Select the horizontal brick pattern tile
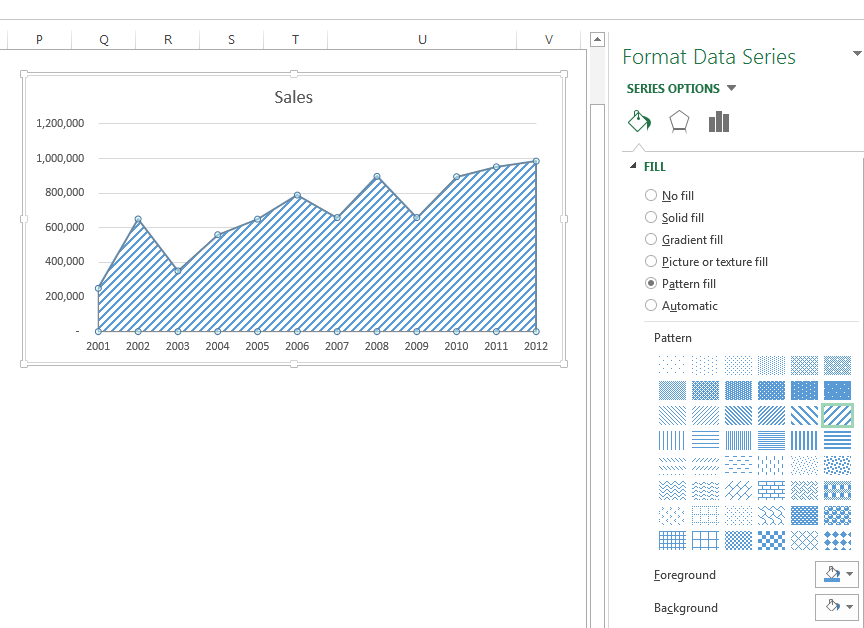The height and width of the screenshot is (628, 864). 770,489
